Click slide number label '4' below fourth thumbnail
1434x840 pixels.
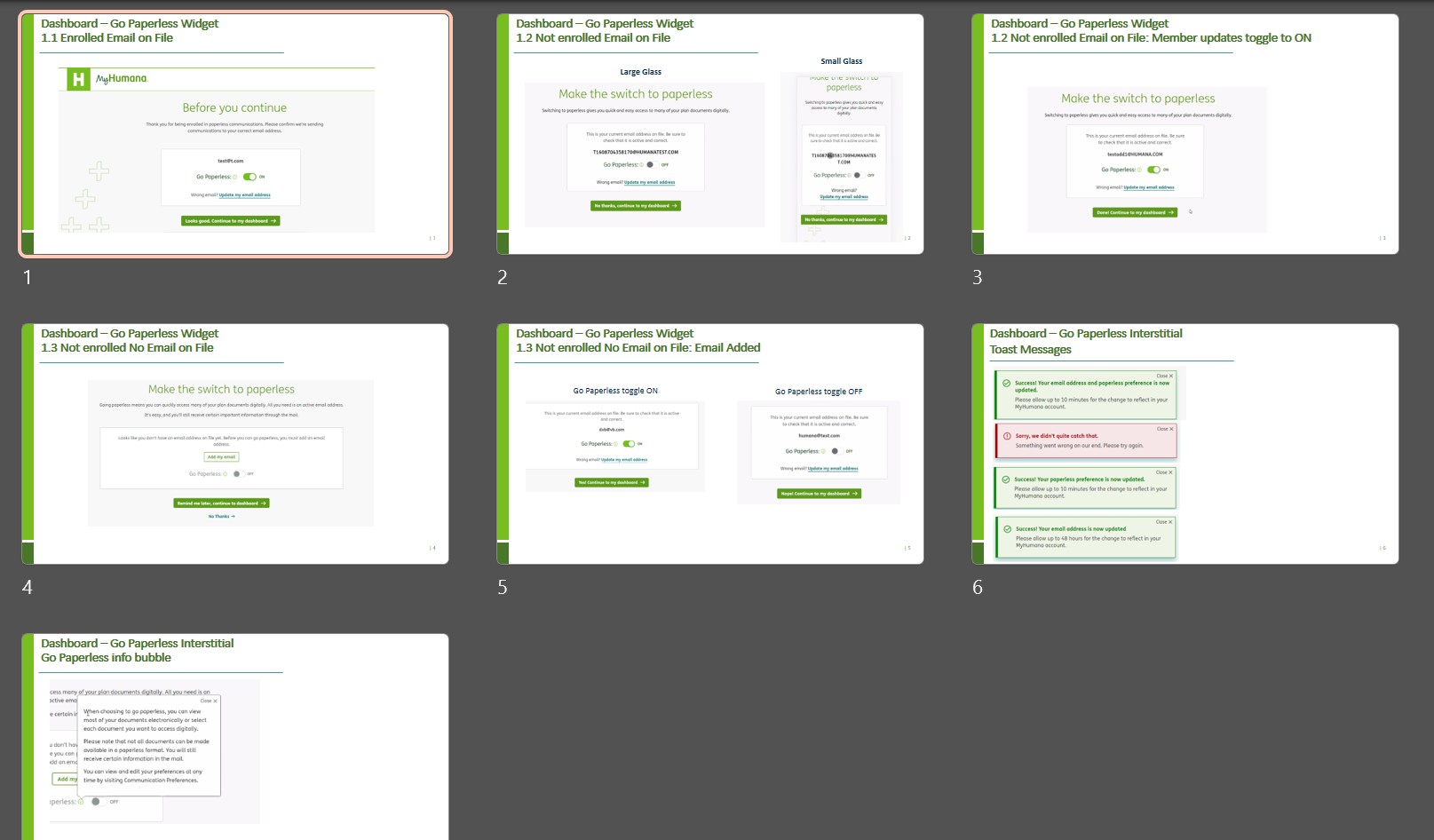[28, 588]
